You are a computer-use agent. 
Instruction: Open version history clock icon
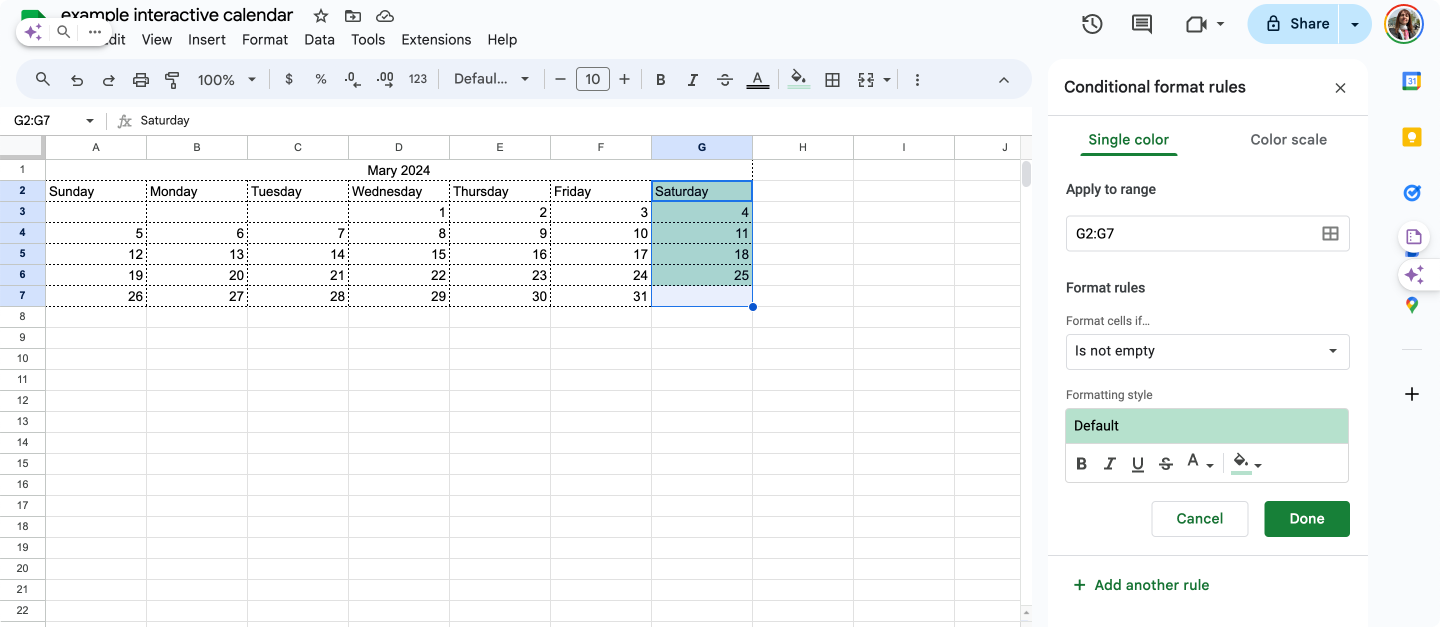click(1092, 24)
